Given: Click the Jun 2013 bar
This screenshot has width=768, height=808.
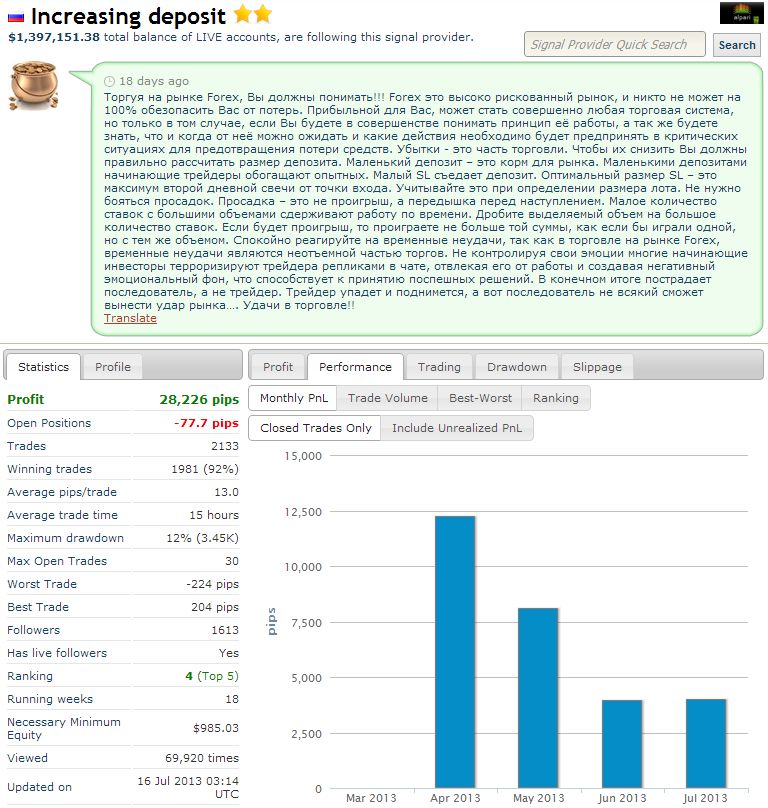Looking at the screenshot, I should point(622,744).
